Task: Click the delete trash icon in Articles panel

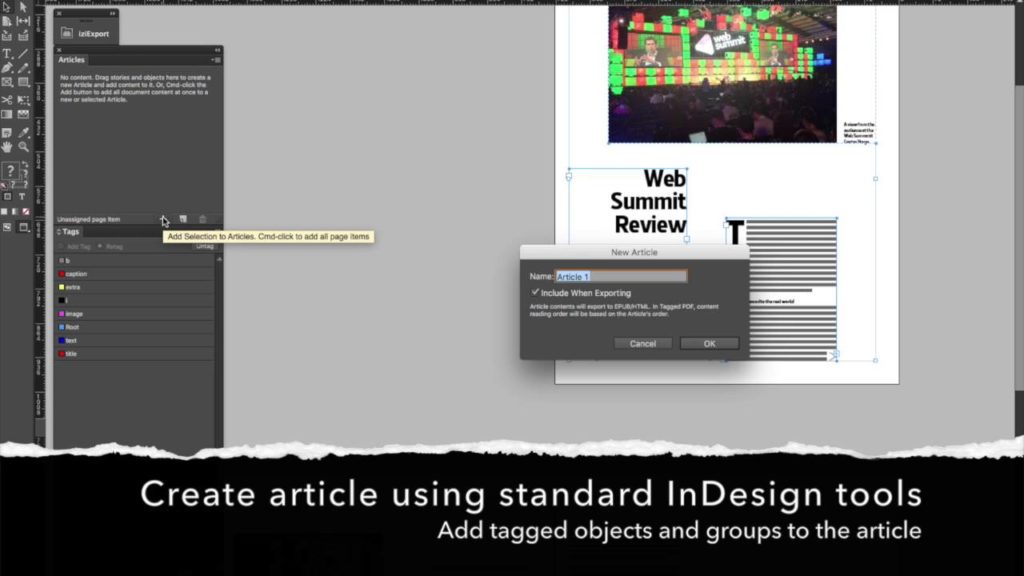Action: 203,218
